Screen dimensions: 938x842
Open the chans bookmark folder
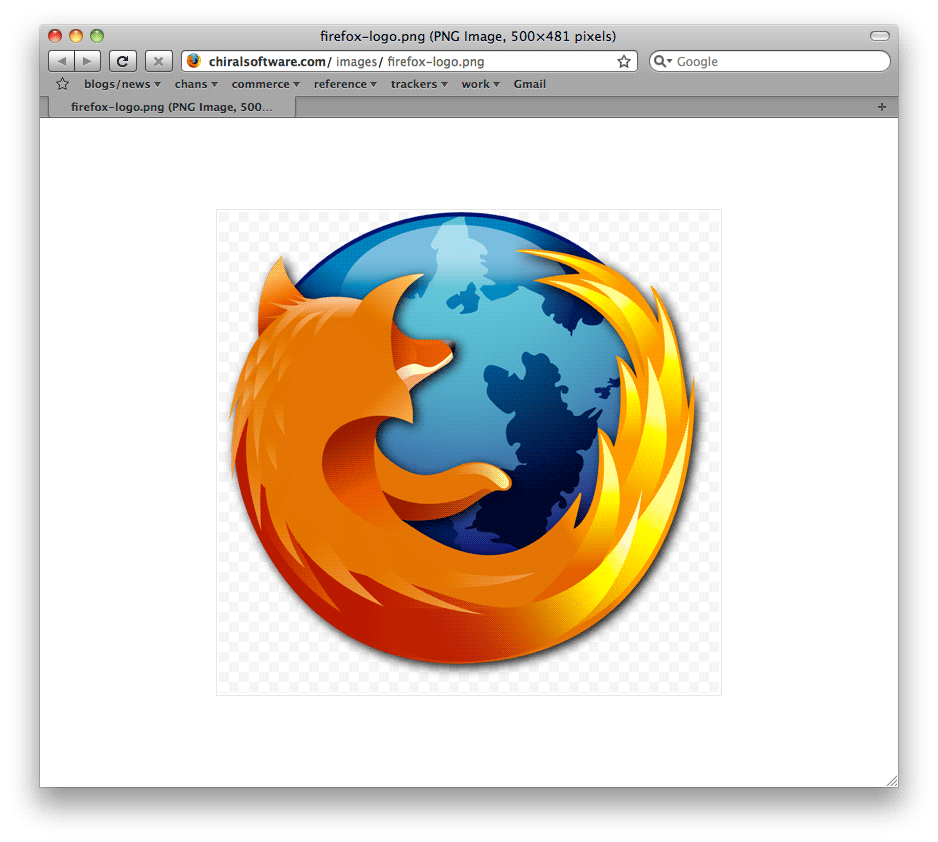click(196, 84)
